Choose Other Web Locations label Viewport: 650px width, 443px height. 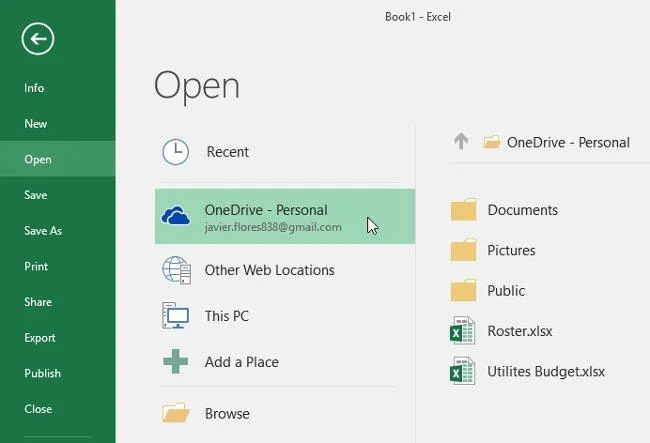pyautogui.click(x=269, y=270)
